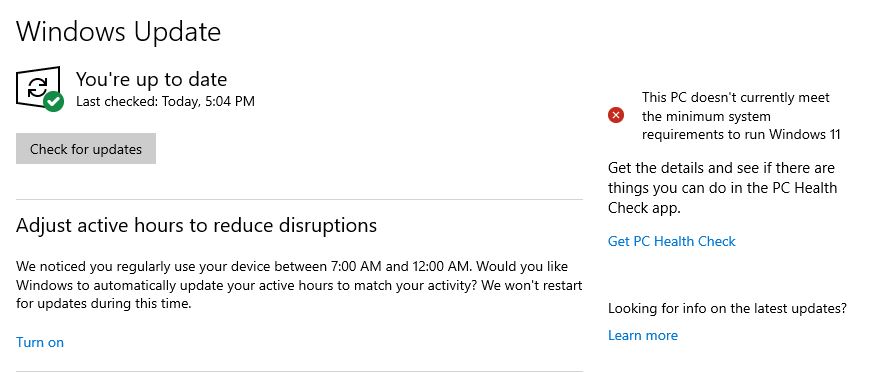This screenshot has height=373, width=869.
Task: Click the 'Get the details' PC Health paragraph
Action: tap(723, 188)
